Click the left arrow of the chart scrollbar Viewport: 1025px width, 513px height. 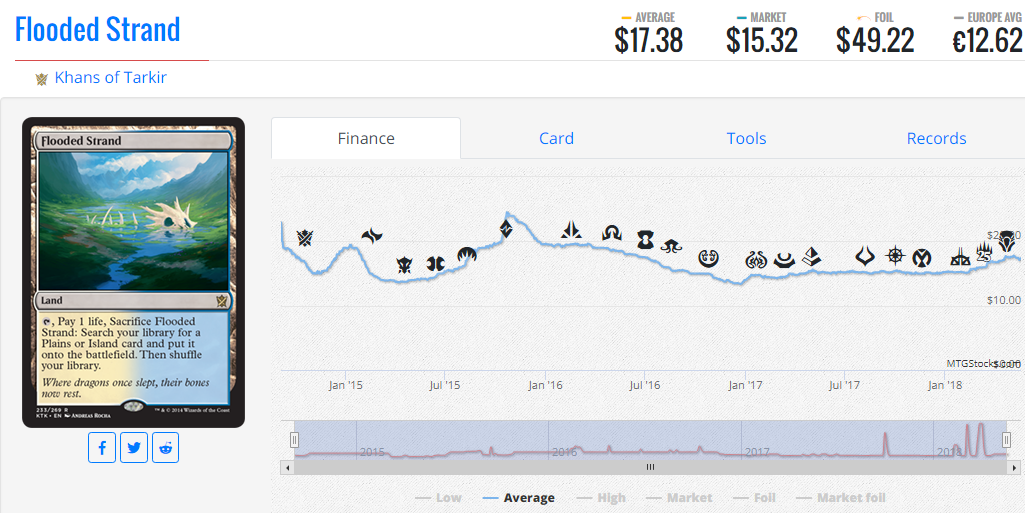(288, 467)
